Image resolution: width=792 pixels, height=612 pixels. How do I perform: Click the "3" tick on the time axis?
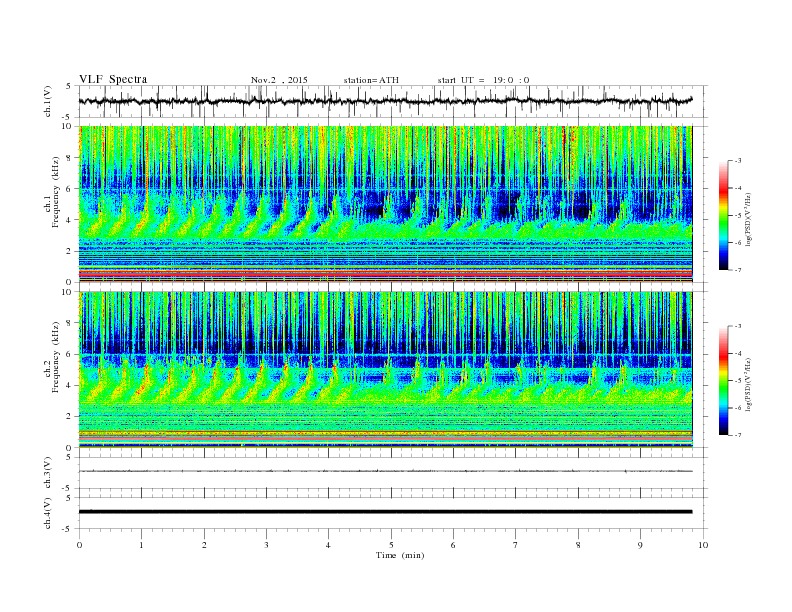[266, 545]
